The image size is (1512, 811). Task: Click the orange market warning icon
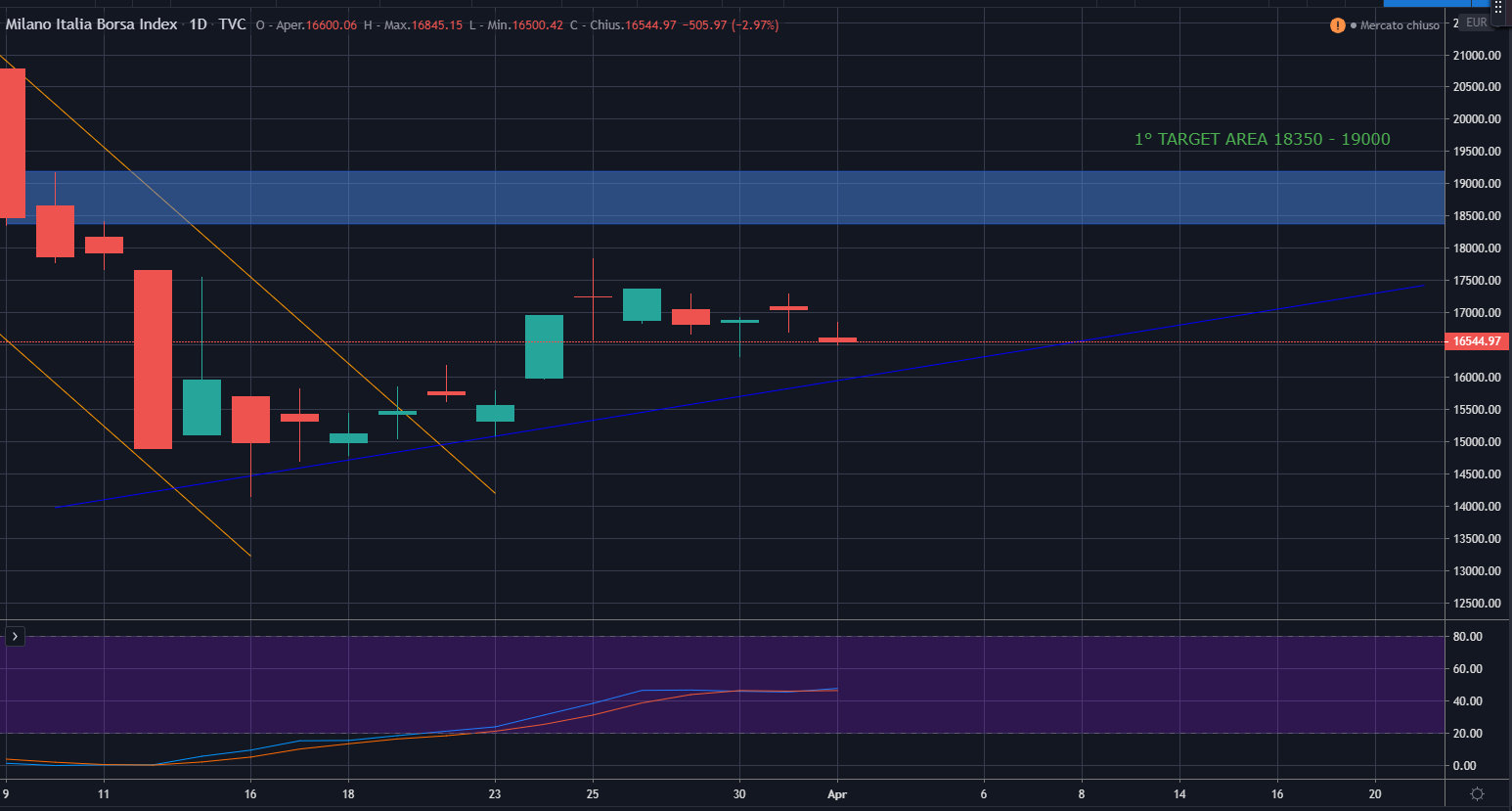(1337, 25)
